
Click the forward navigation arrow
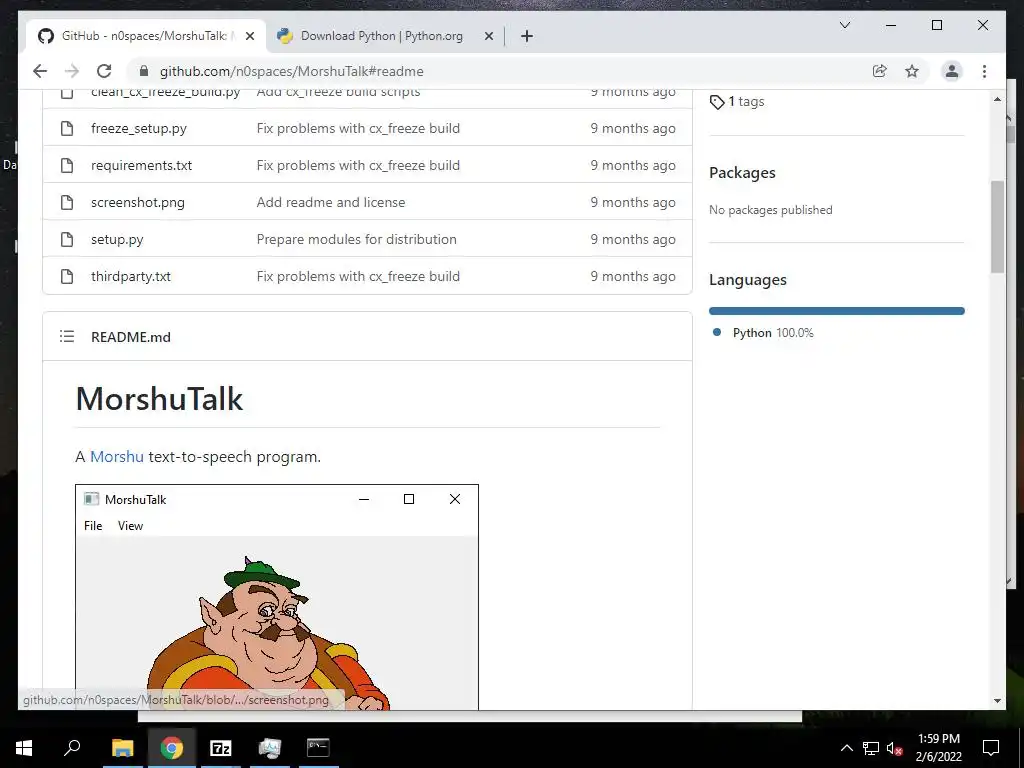(x=72, y=71)
